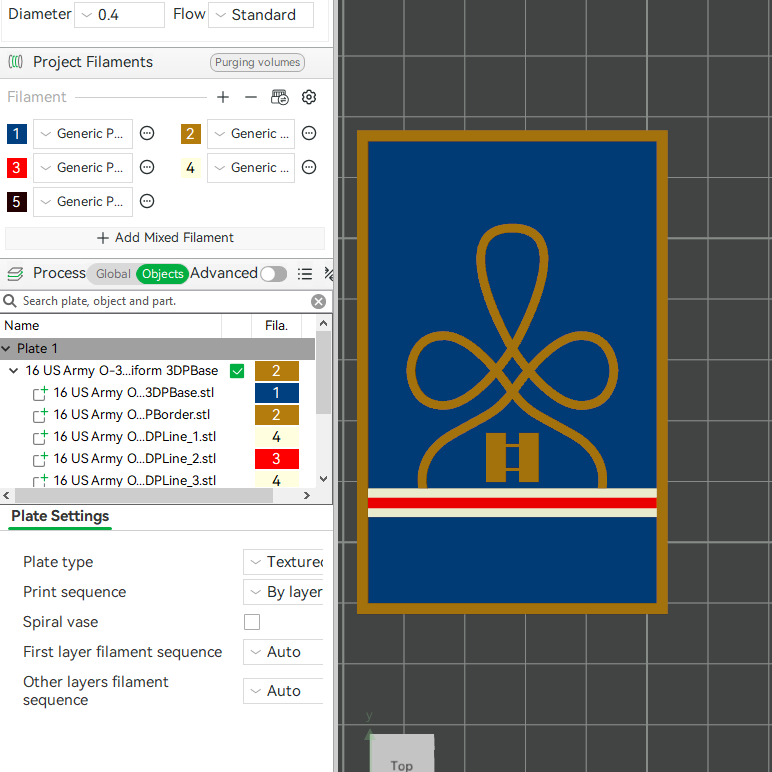Click the Fila. column header
The height and width of the screenshot is (772, 772).
[x=276, y=325]
